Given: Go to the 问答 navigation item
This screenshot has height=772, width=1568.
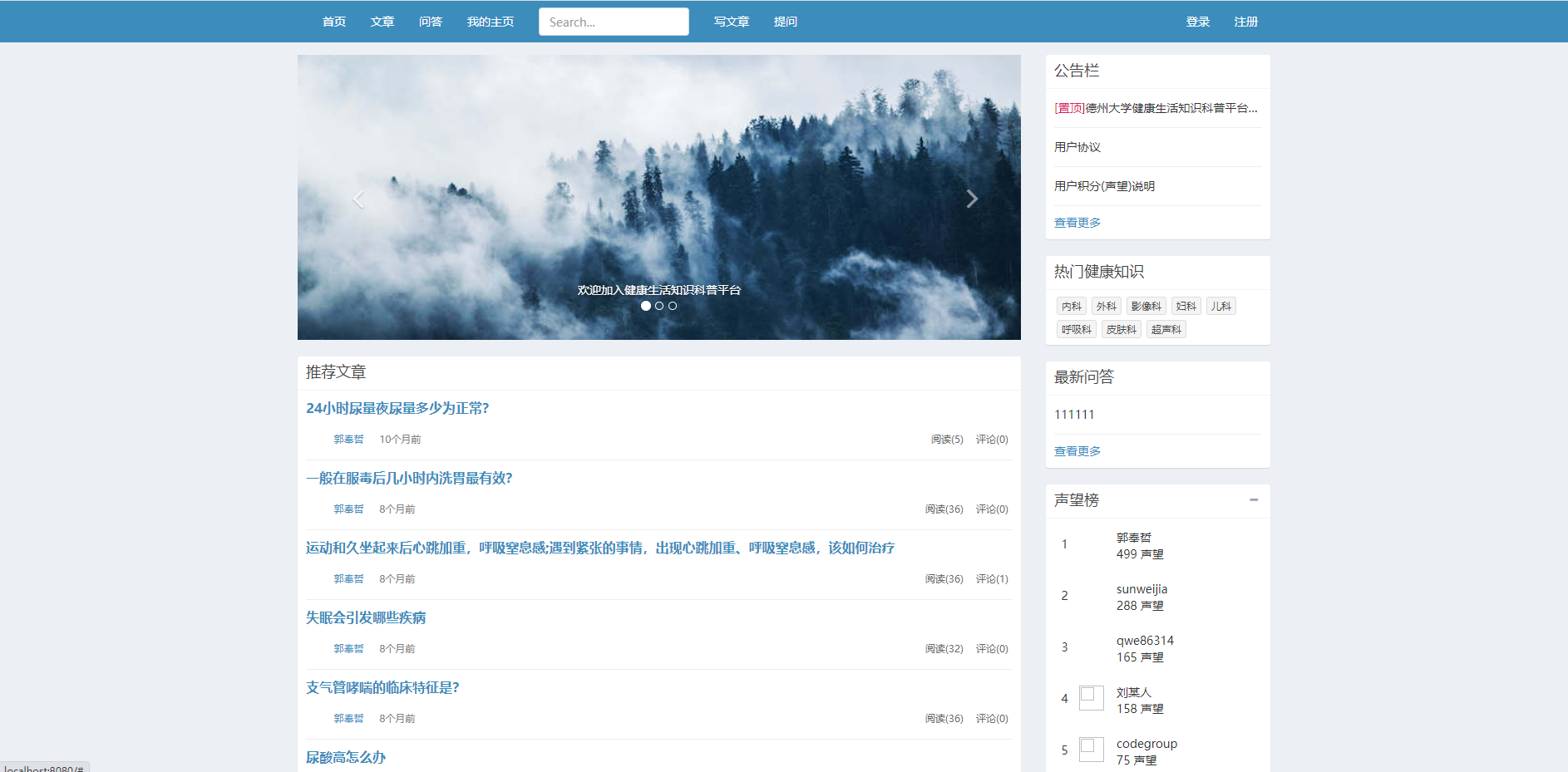Looking at the screenshot, I should pyautogui.click(x=431, y=22).
